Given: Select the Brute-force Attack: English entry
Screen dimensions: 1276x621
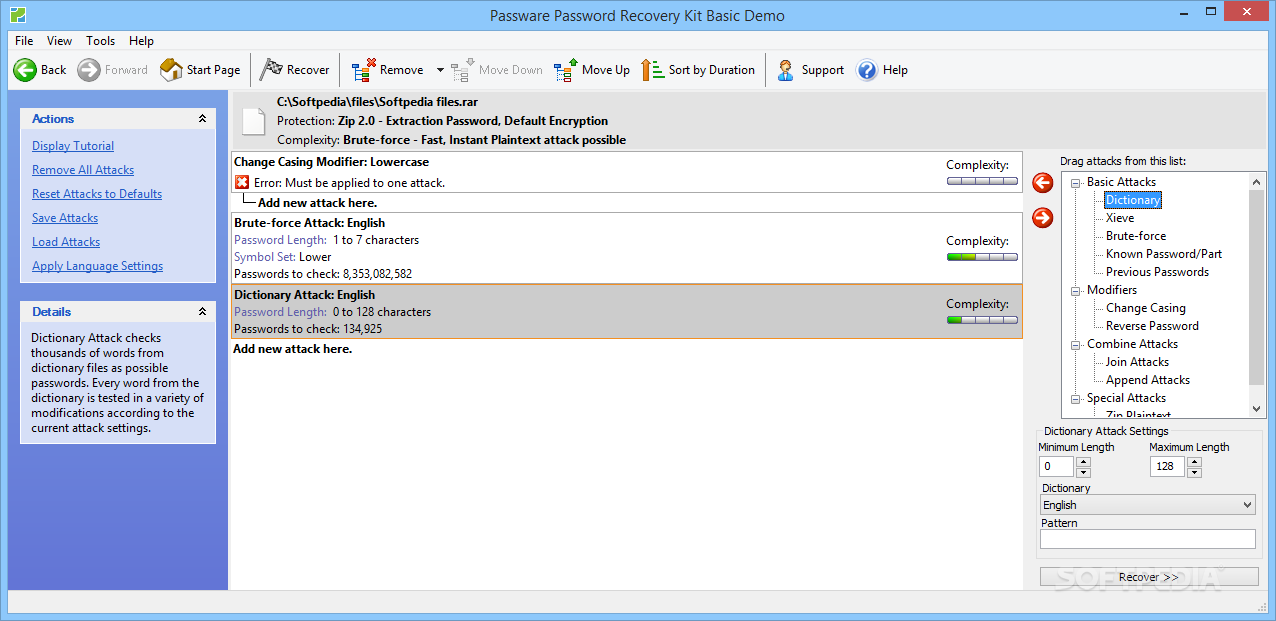Looking at the screenshot, I should pyautogui.click(x=626, y=248).
